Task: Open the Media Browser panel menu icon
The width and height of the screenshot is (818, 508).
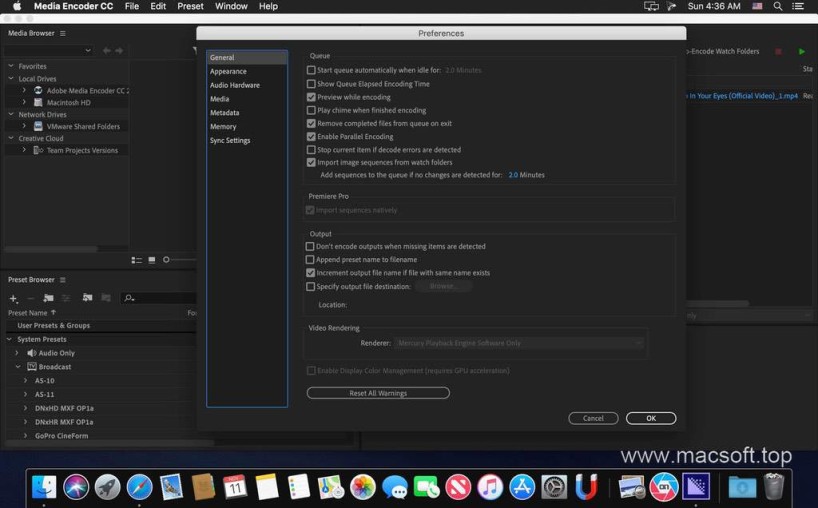Action: (x=62, y=33)
